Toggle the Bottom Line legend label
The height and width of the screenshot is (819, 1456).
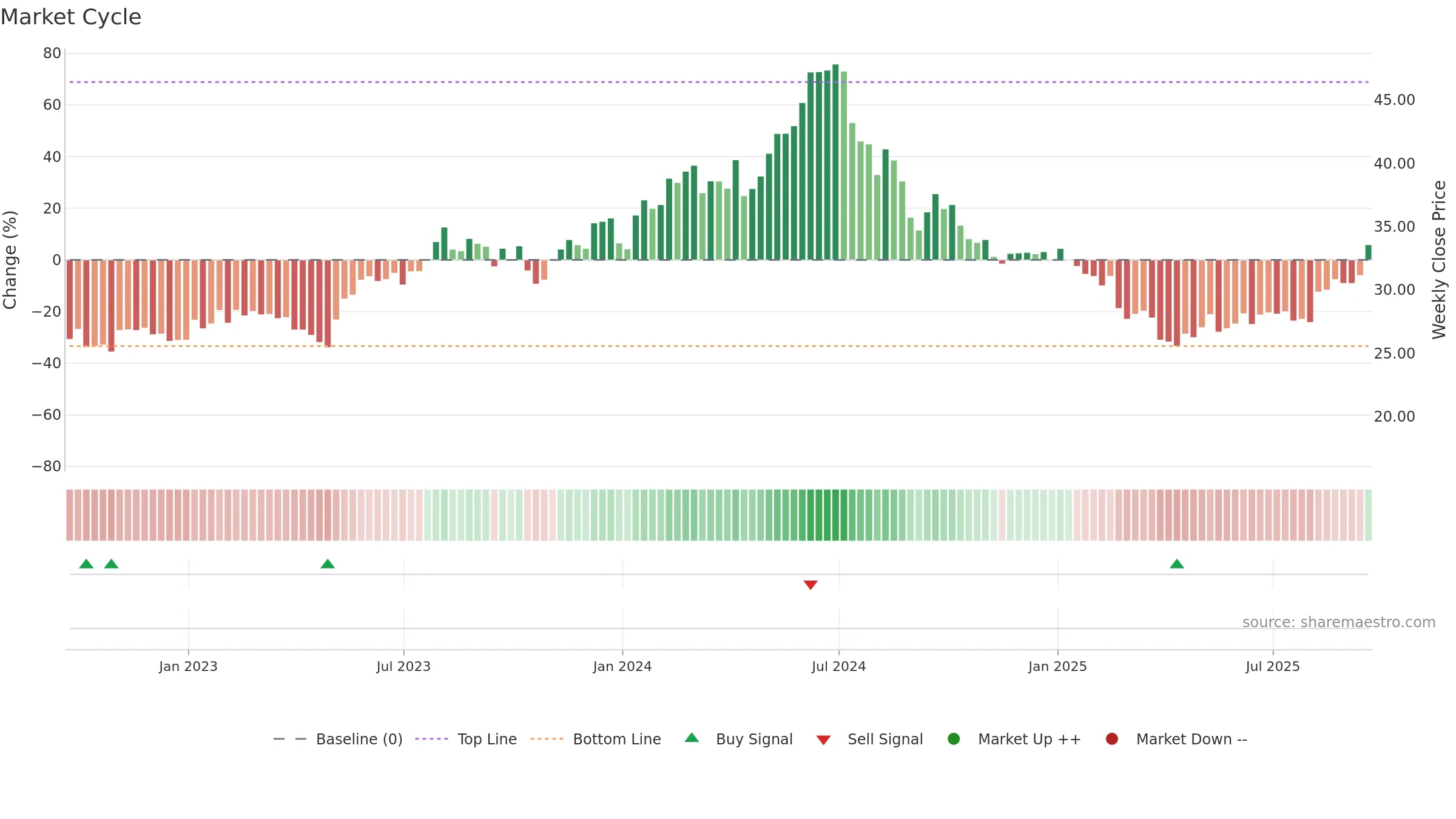point(617,739)
